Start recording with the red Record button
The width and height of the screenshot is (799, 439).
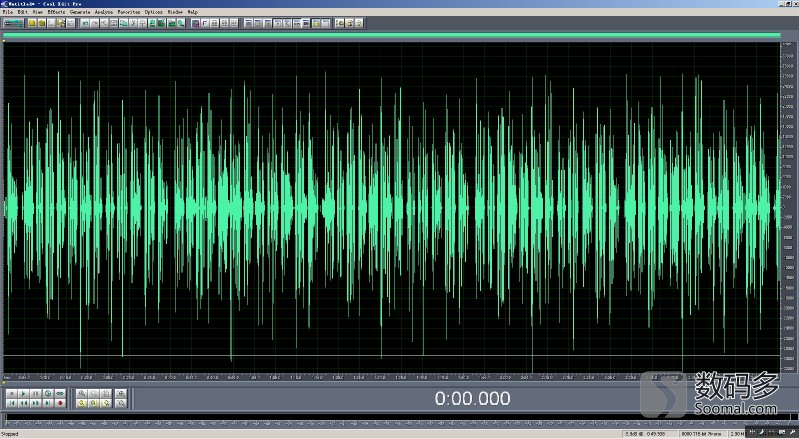point(60,403)
